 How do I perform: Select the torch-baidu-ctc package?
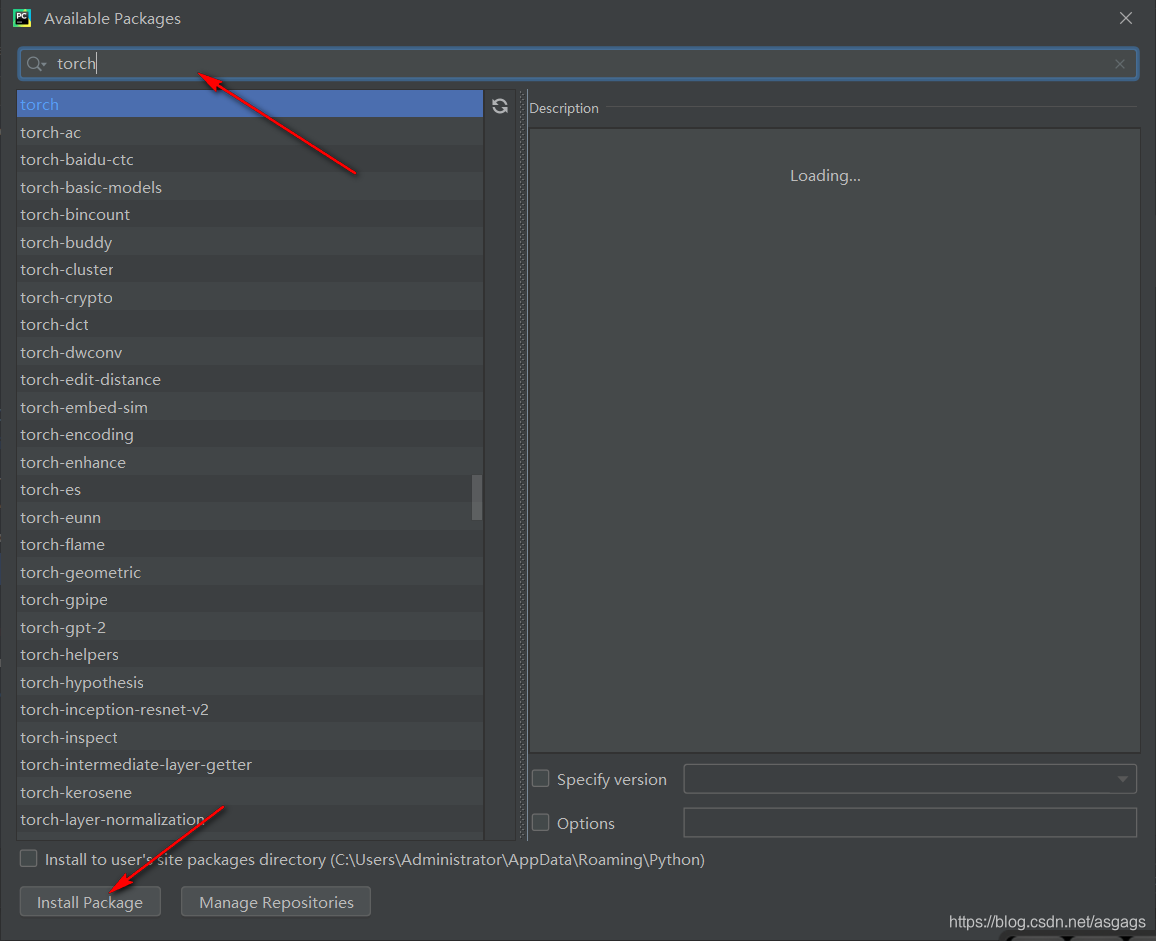[250, 159]
